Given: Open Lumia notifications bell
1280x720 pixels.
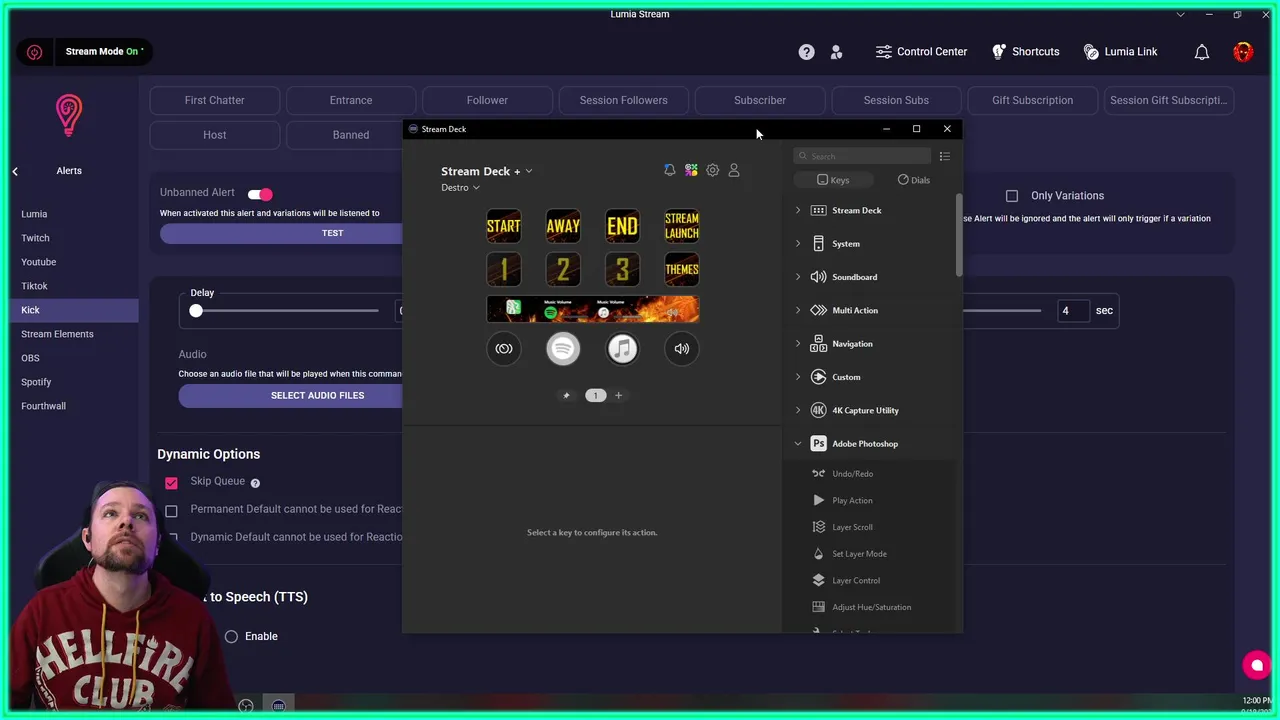Looking at the screenshot, I should (x=1202, y=52).
